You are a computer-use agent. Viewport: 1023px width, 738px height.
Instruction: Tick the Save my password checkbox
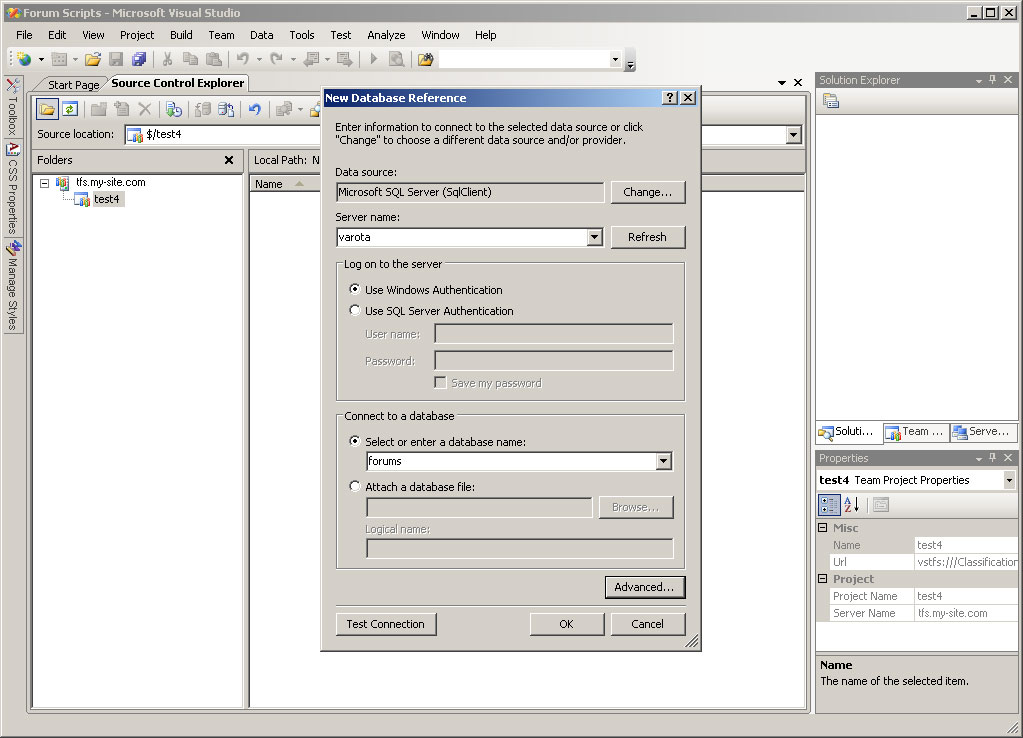[440, 382]
